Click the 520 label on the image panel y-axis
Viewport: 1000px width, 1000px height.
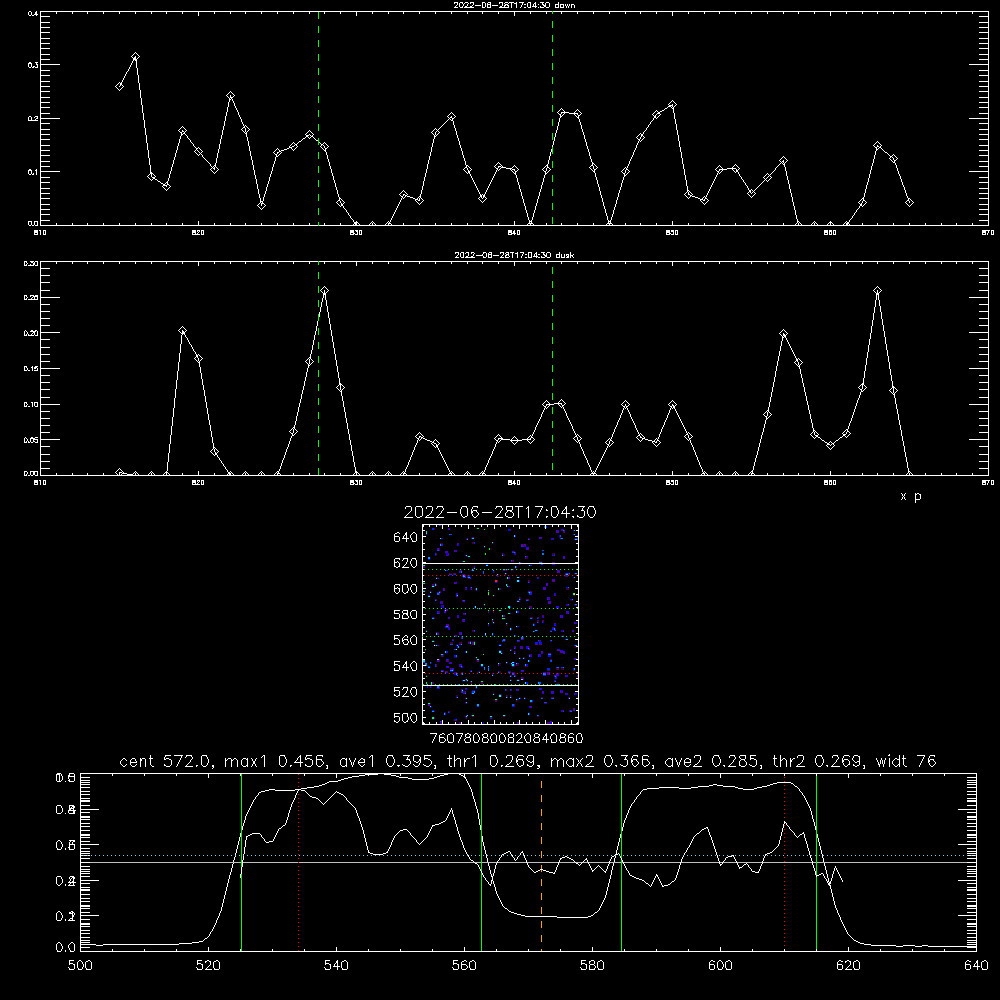406,692
